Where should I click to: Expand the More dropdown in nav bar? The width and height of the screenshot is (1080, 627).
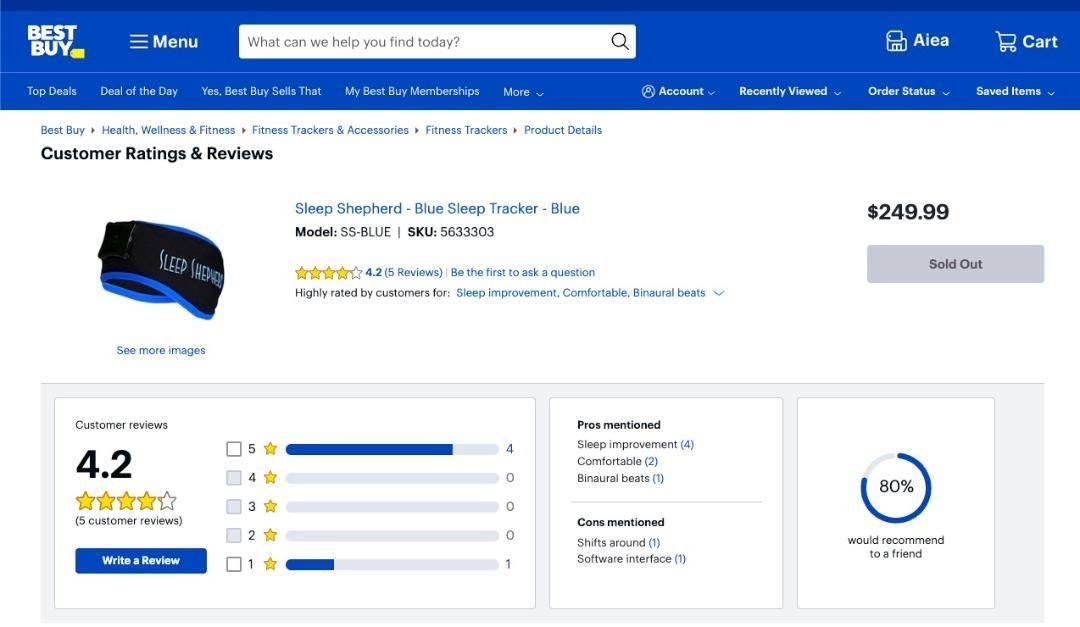pos(523,92)
